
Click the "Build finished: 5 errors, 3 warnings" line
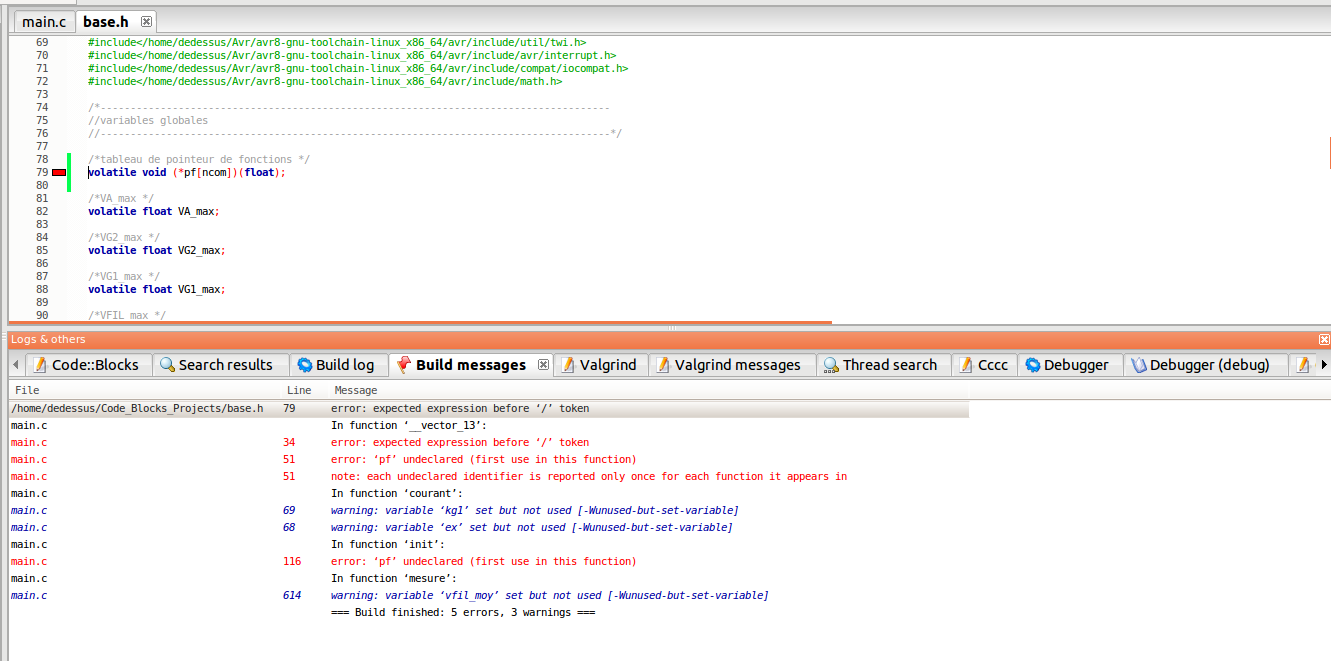(x=463, y=612)
